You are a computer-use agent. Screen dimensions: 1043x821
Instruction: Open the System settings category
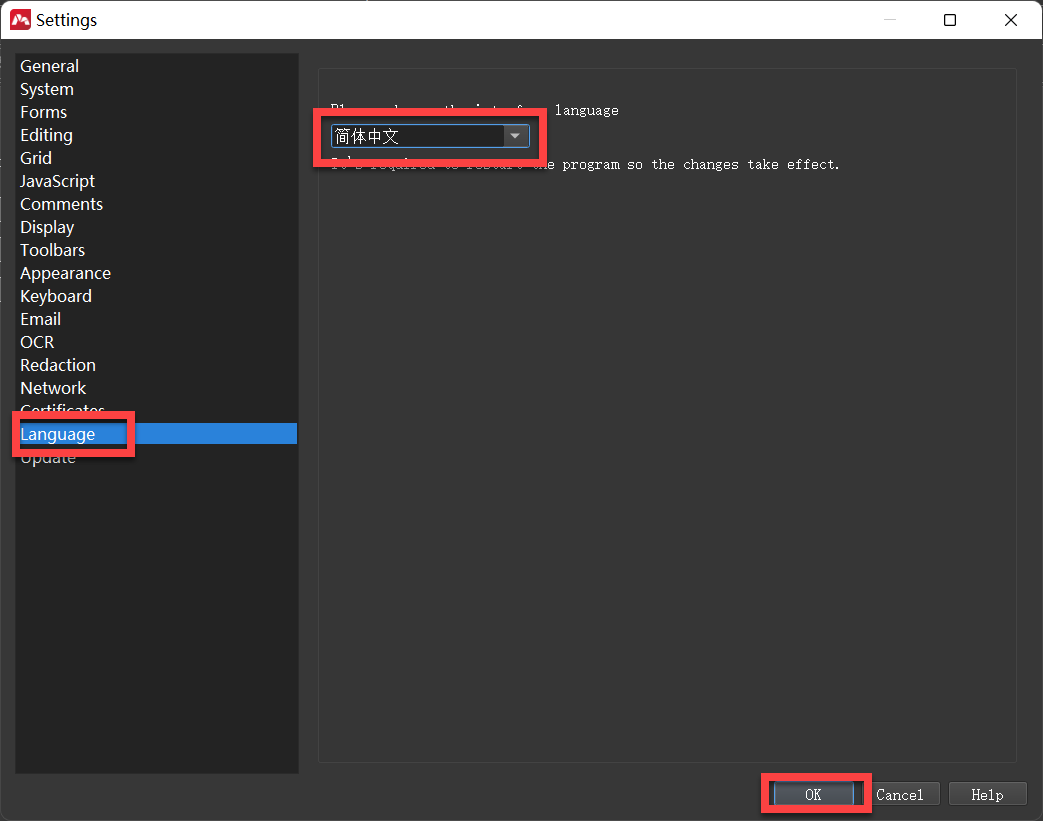[47, 89]
